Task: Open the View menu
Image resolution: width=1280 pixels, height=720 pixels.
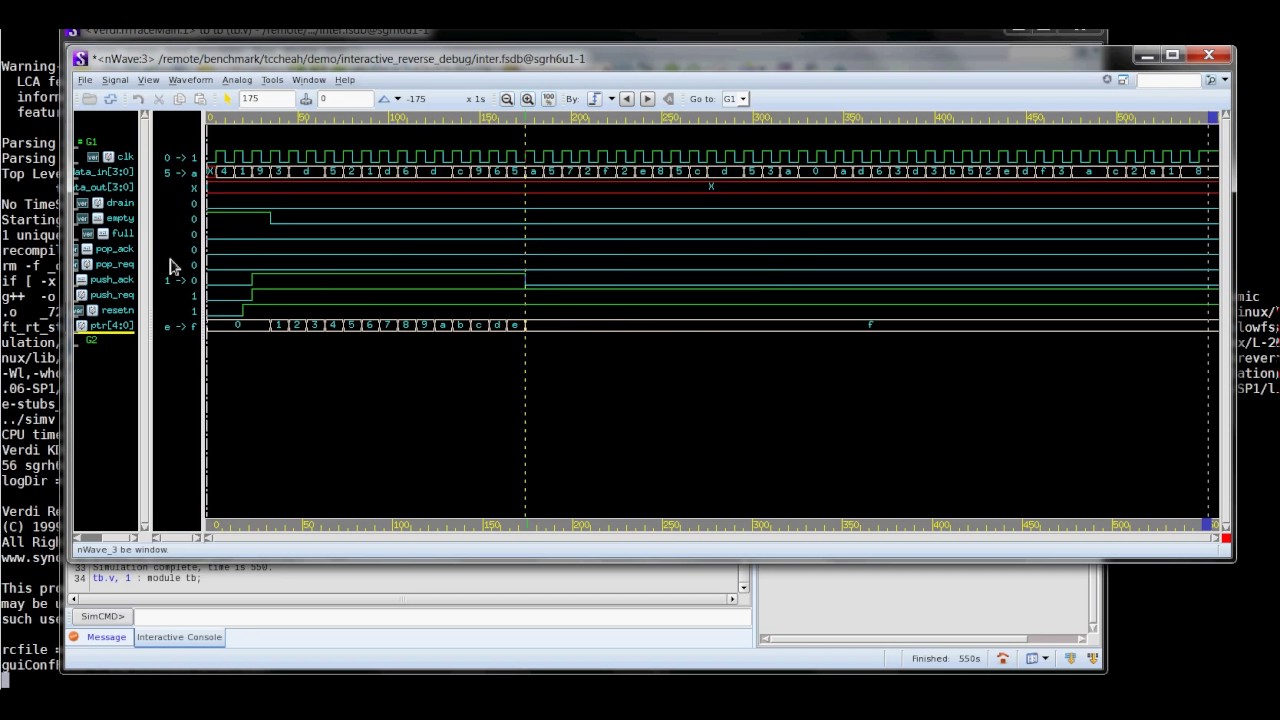Action: pos(148,80)
